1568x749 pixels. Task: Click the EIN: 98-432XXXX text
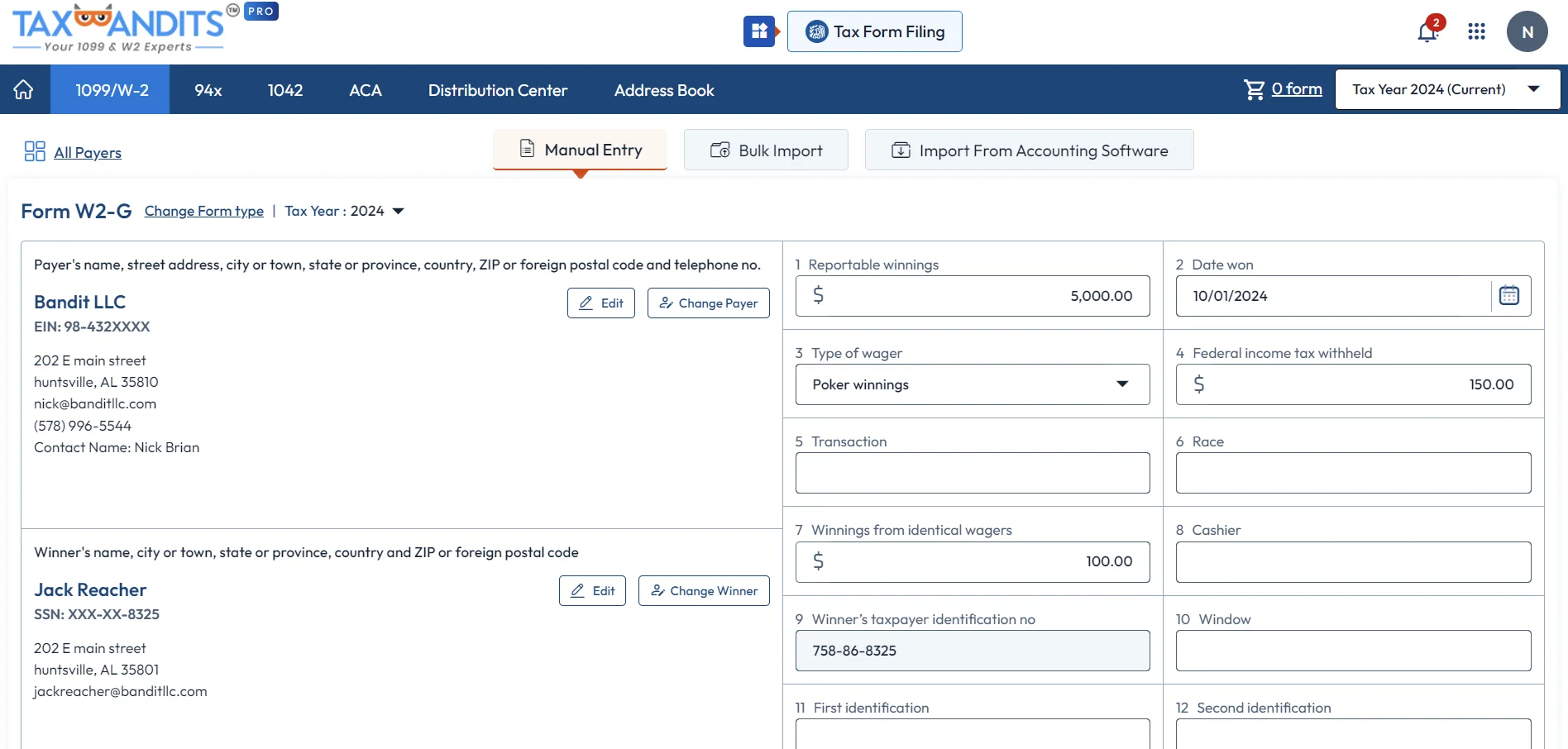92,327
